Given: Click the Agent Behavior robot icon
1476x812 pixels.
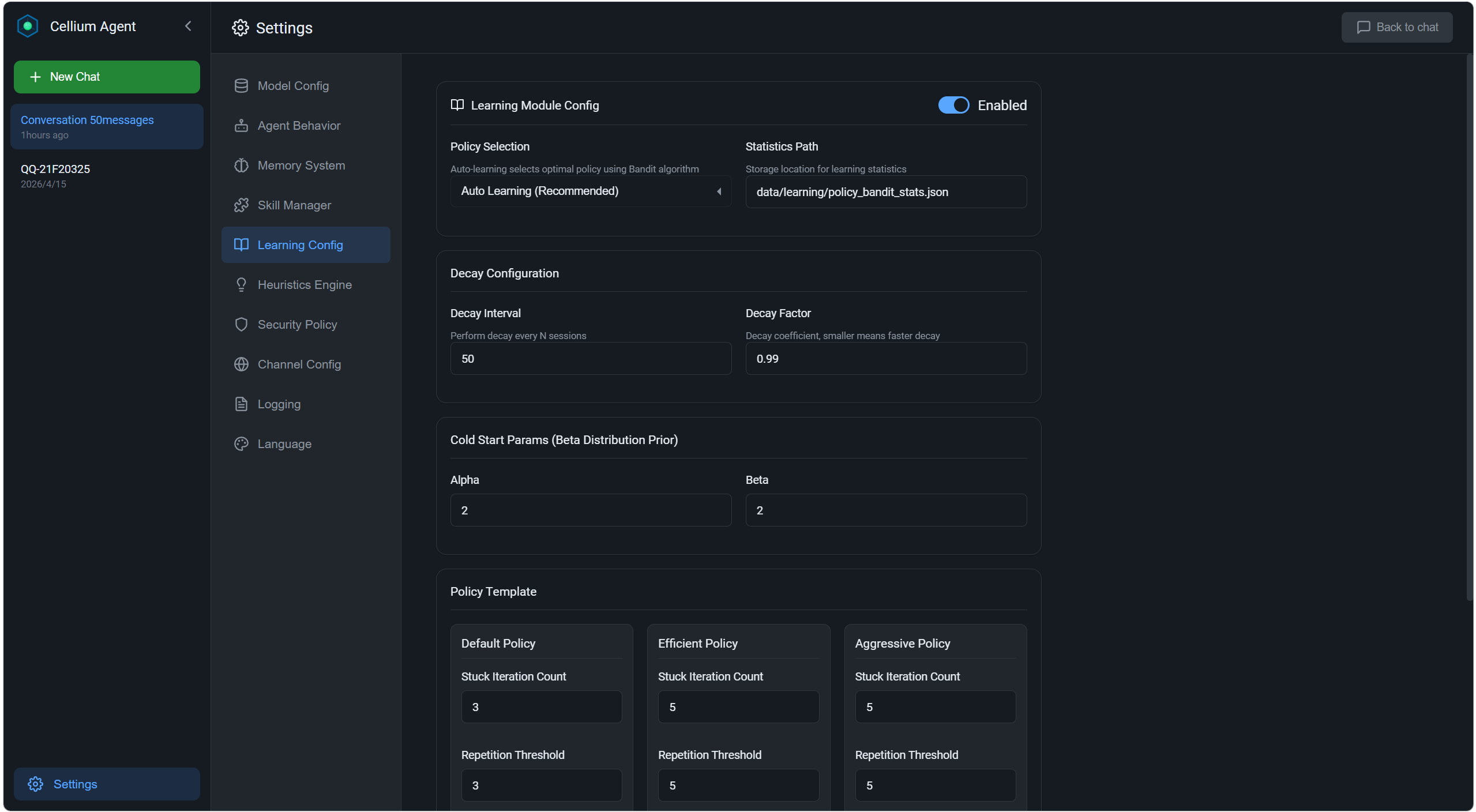Looking at the screenshot, I should pyautogui.click(x=241, y=126).
